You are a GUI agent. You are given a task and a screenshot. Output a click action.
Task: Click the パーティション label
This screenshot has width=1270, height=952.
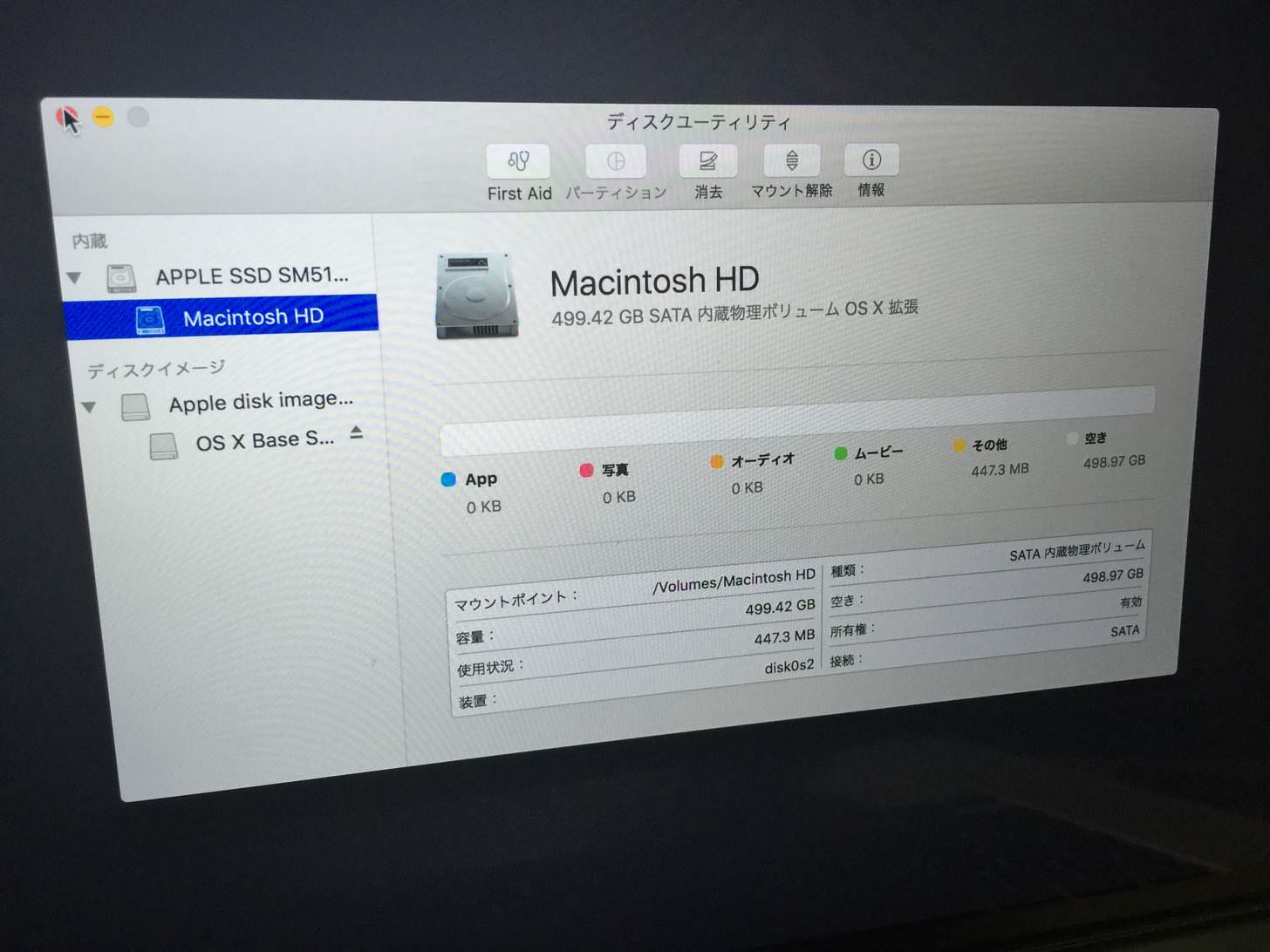pos(616,193)
